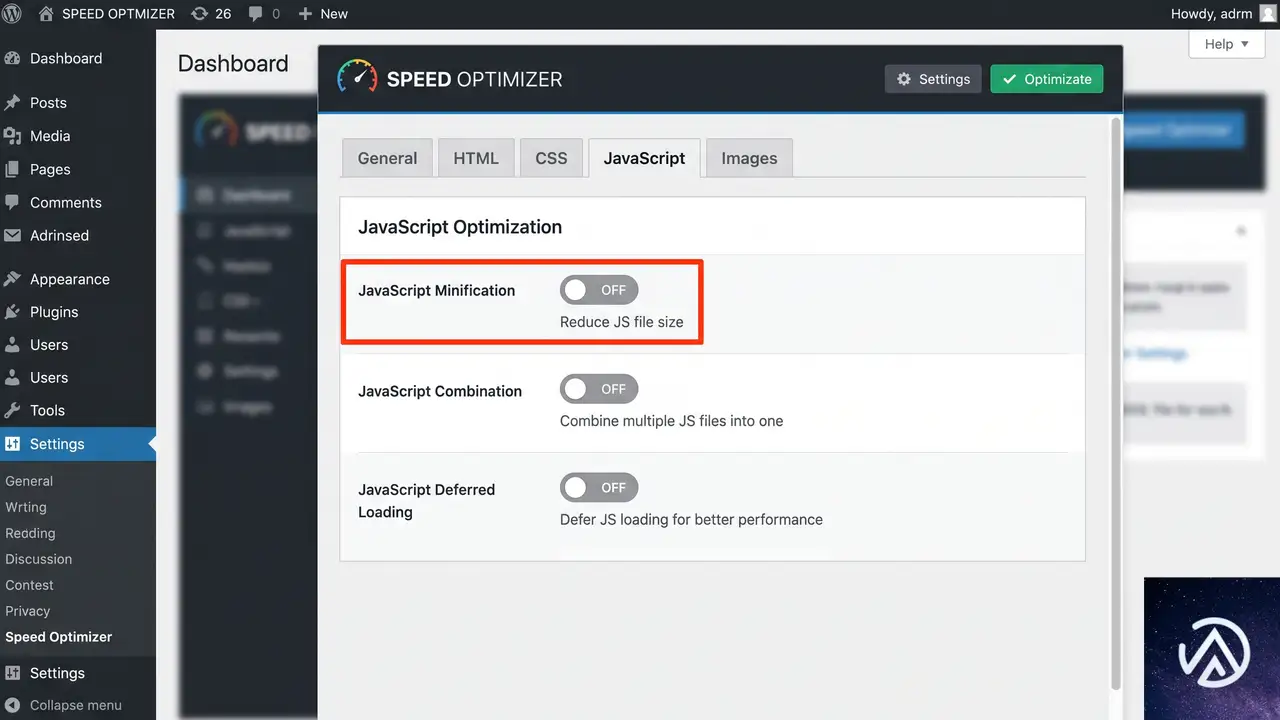Viewport: 1280px width, 720px height.
Task: Open the Wrting settings submenu link
Action: coord(26,507)
